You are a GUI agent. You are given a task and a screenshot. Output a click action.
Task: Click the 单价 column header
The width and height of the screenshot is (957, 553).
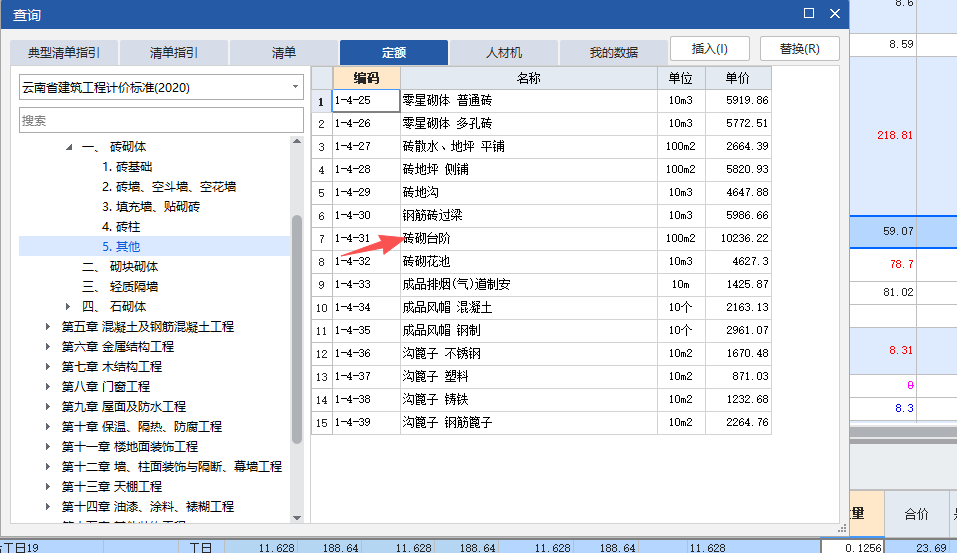coord(738,78)
